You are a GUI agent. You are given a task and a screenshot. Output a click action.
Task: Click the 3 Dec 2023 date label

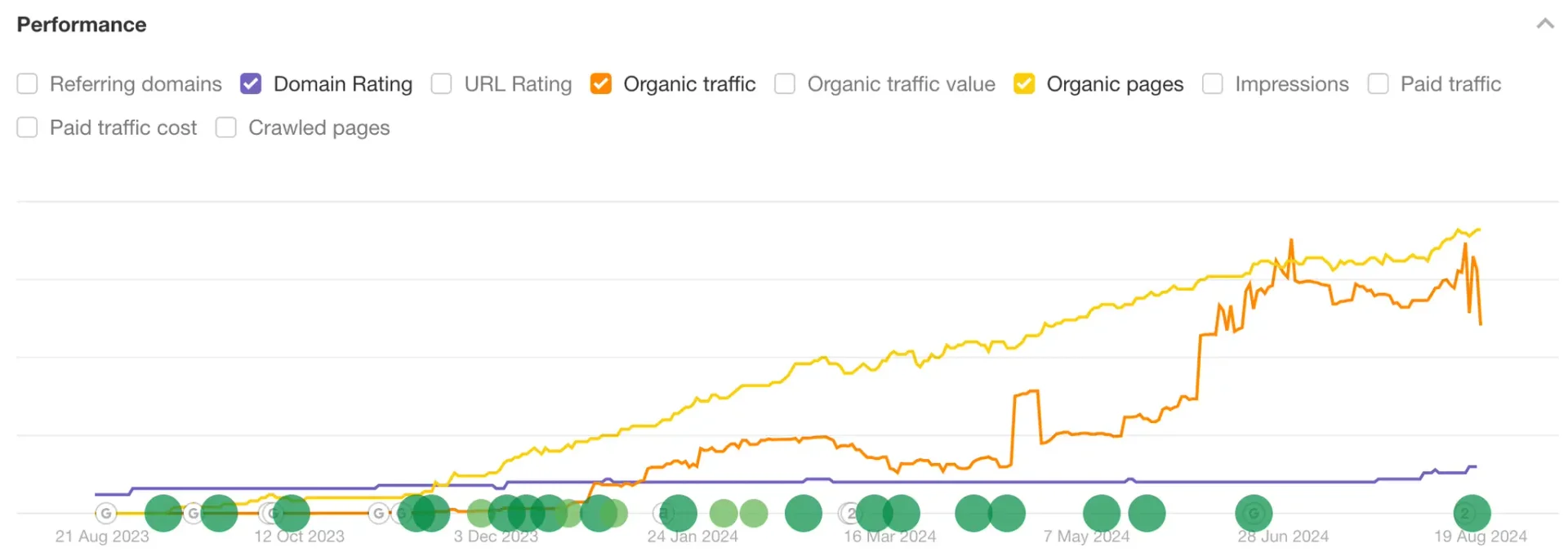click(496, 537)
